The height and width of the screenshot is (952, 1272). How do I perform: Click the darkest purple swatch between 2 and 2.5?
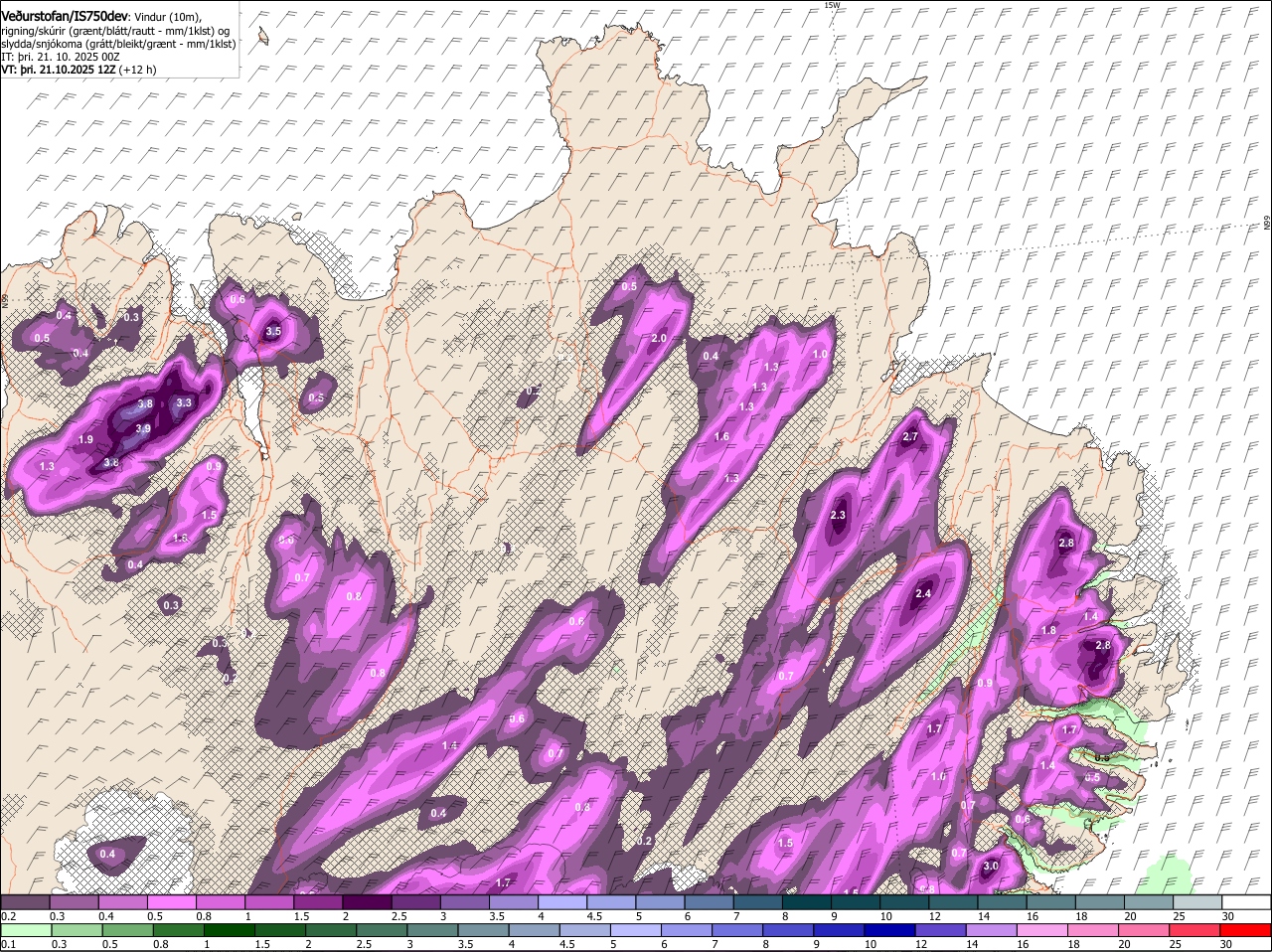pyautogui.click(x=368, y=901)
